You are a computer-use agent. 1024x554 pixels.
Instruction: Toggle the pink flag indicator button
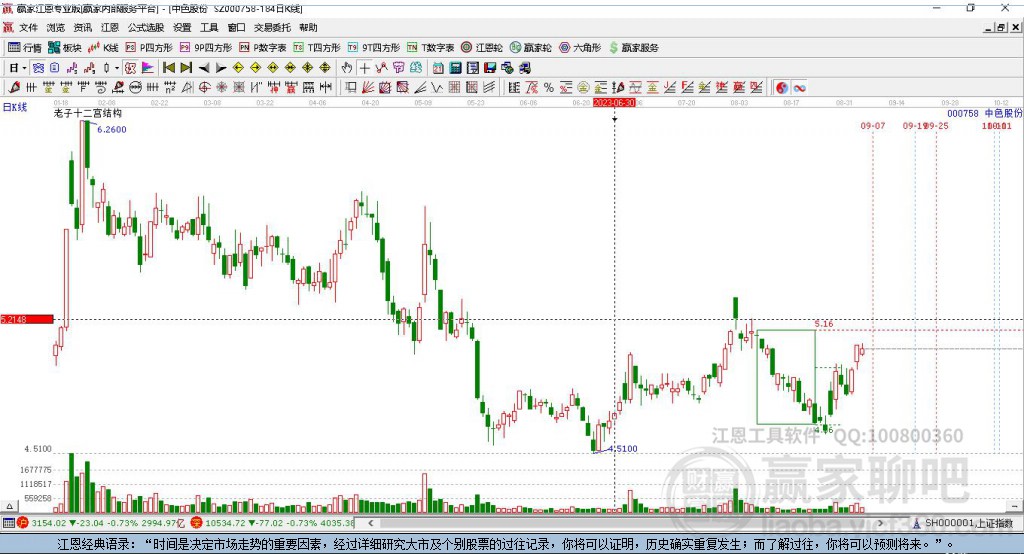pyautogui.click(x=148, y=68)
